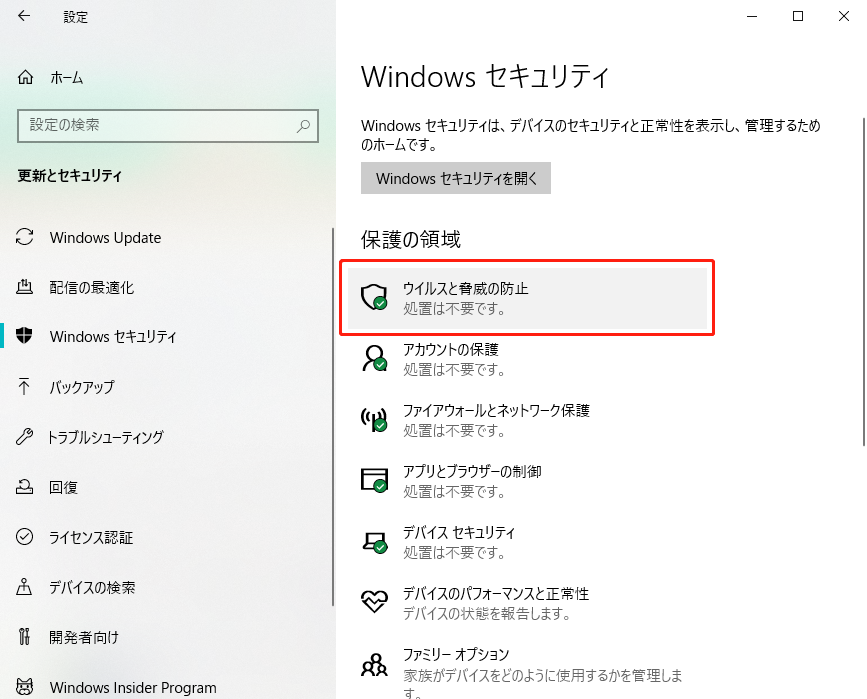Open アプリとブラウザーの制御 area
867x699 pixels.
click(x=527, y=481)
